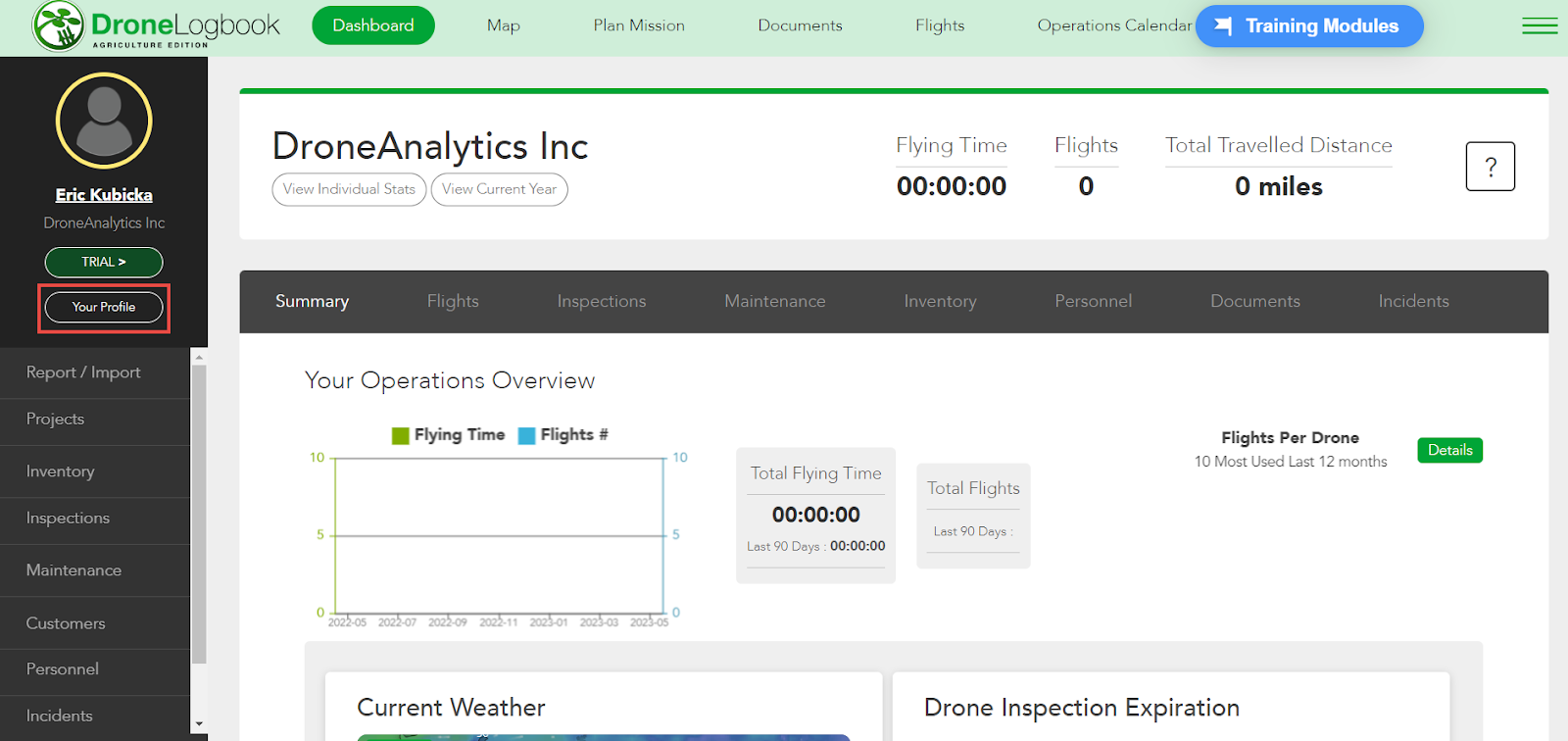Click the 10 Most Used Last 12 months text
This screenshot has height=741, width=1568.
[1291, 462]
